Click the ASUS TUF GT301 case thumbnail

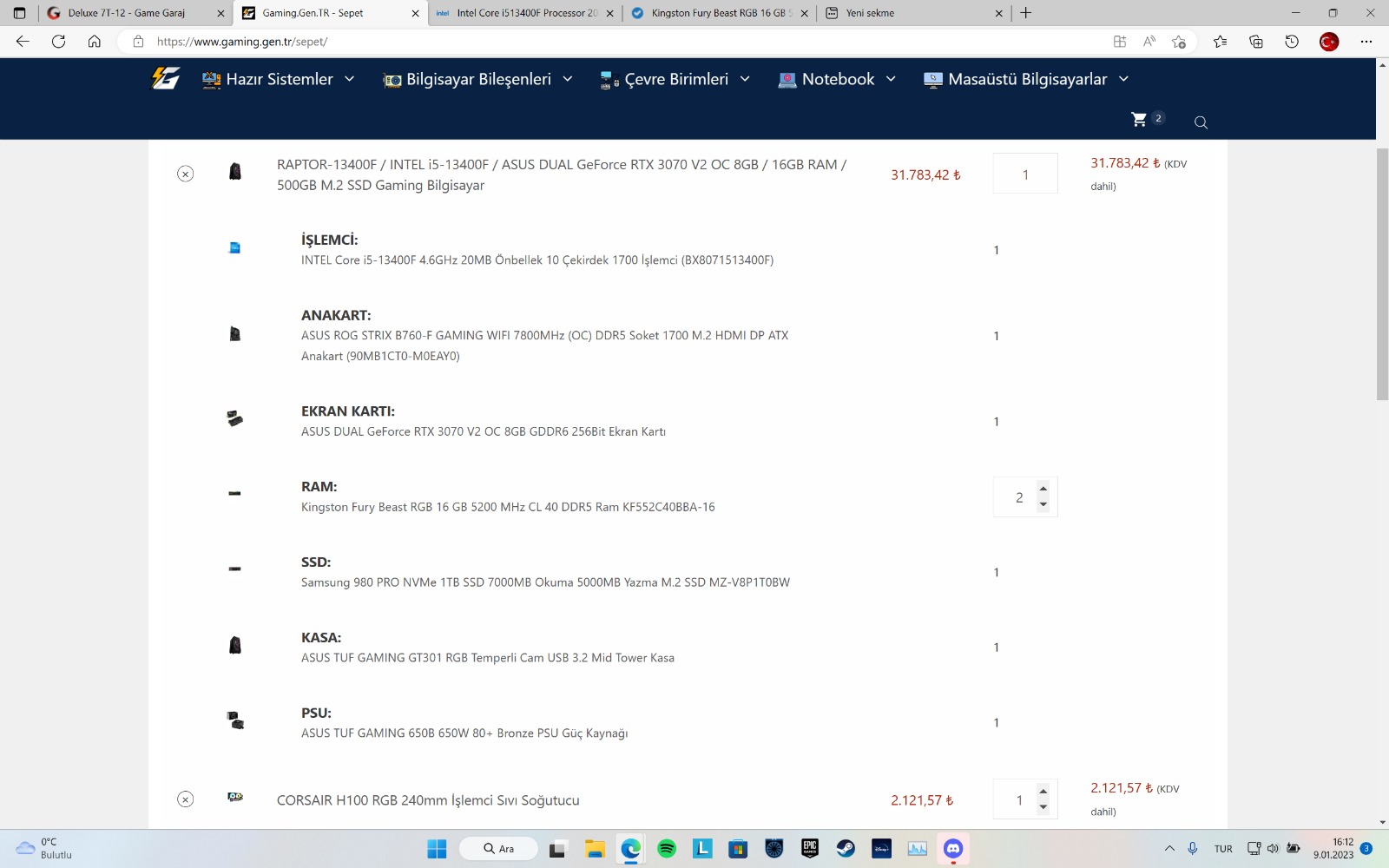pyautogui.click(x=234, y=645)
